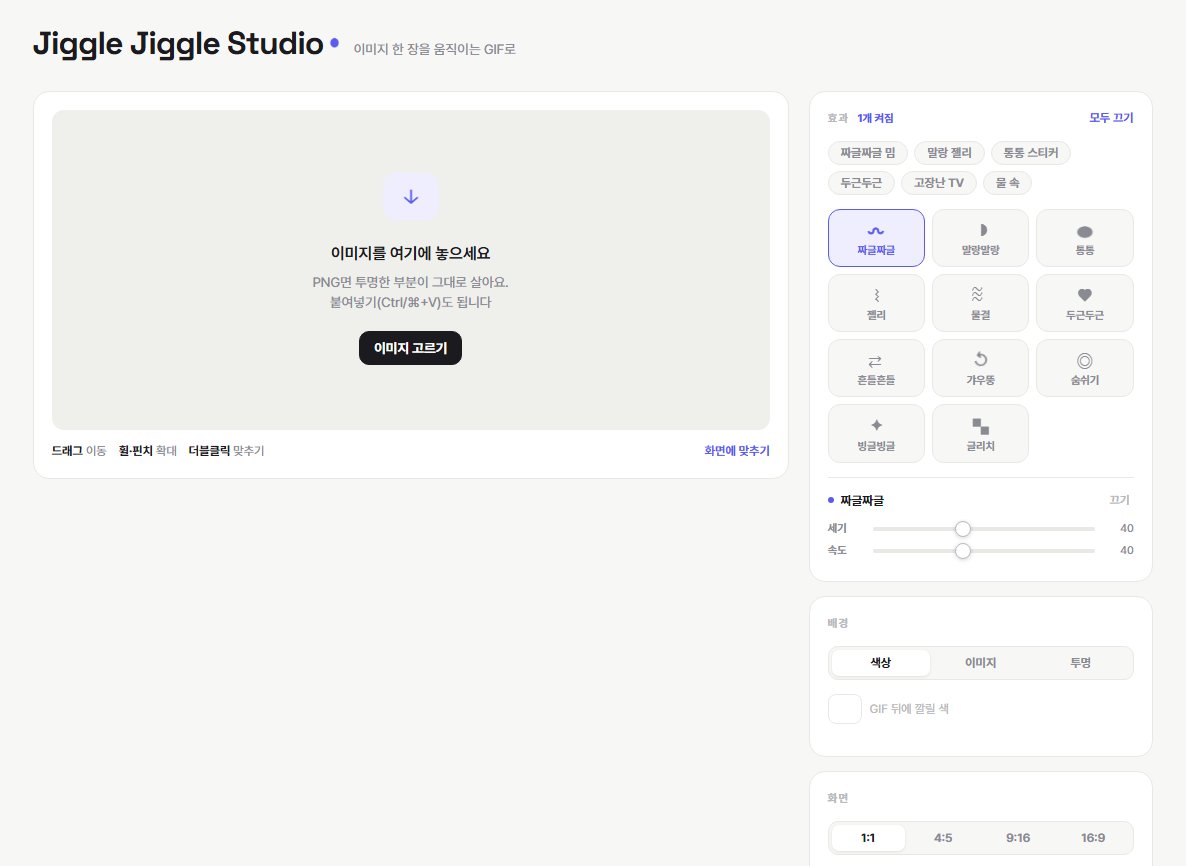Click the 효과 section label
The image size is (1186, 866).
click(837, 118)
